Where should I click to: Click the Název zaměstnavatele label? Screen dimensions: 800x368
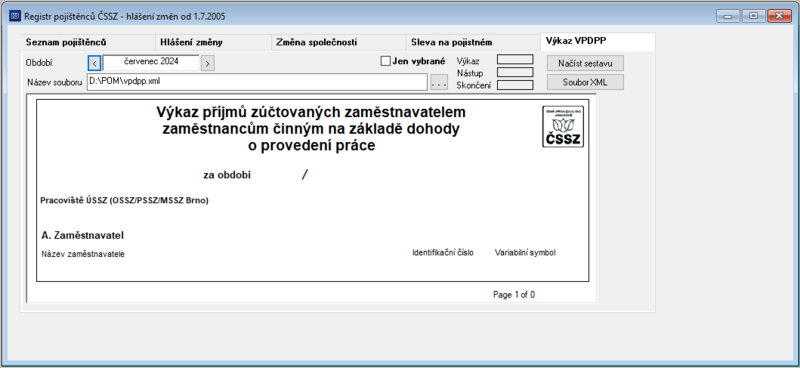[x=83, y=254]
